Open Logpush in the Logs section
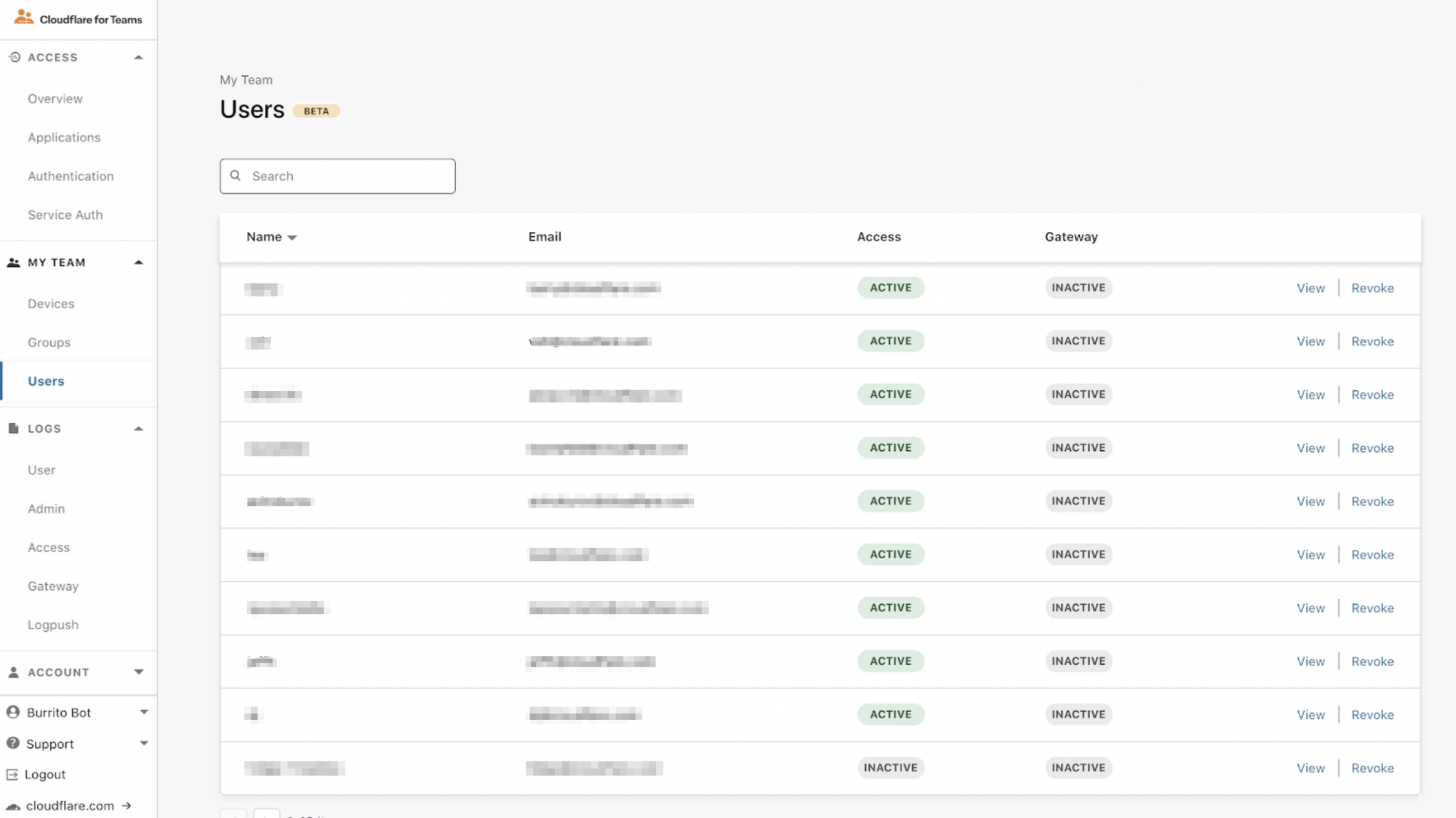Image resolution: width=1456 pixels, height=818 pixels. pyautogui.click(x=53, y=625)
